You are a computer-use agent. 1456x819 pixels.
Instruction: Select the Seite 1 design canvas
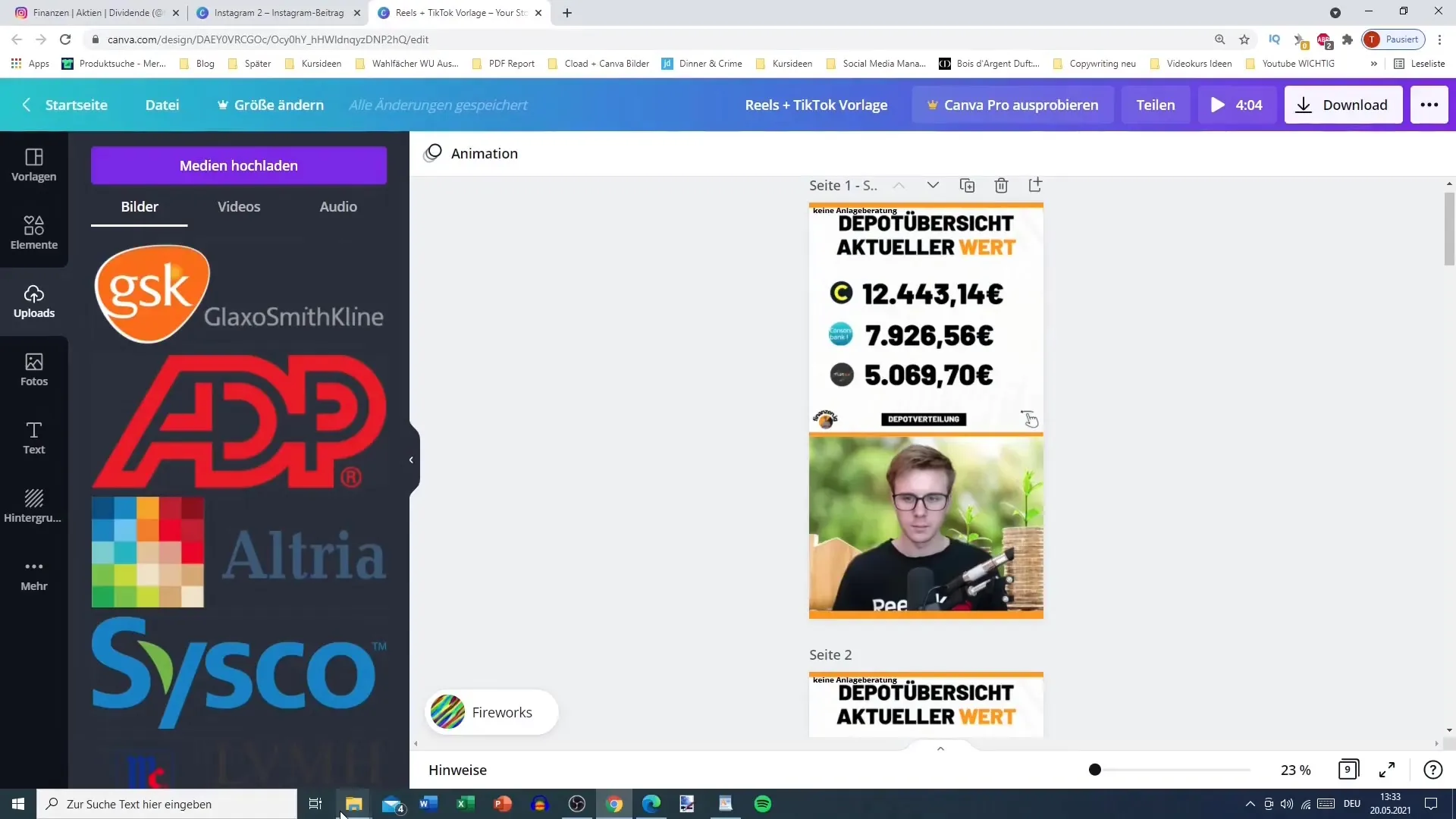926,410
